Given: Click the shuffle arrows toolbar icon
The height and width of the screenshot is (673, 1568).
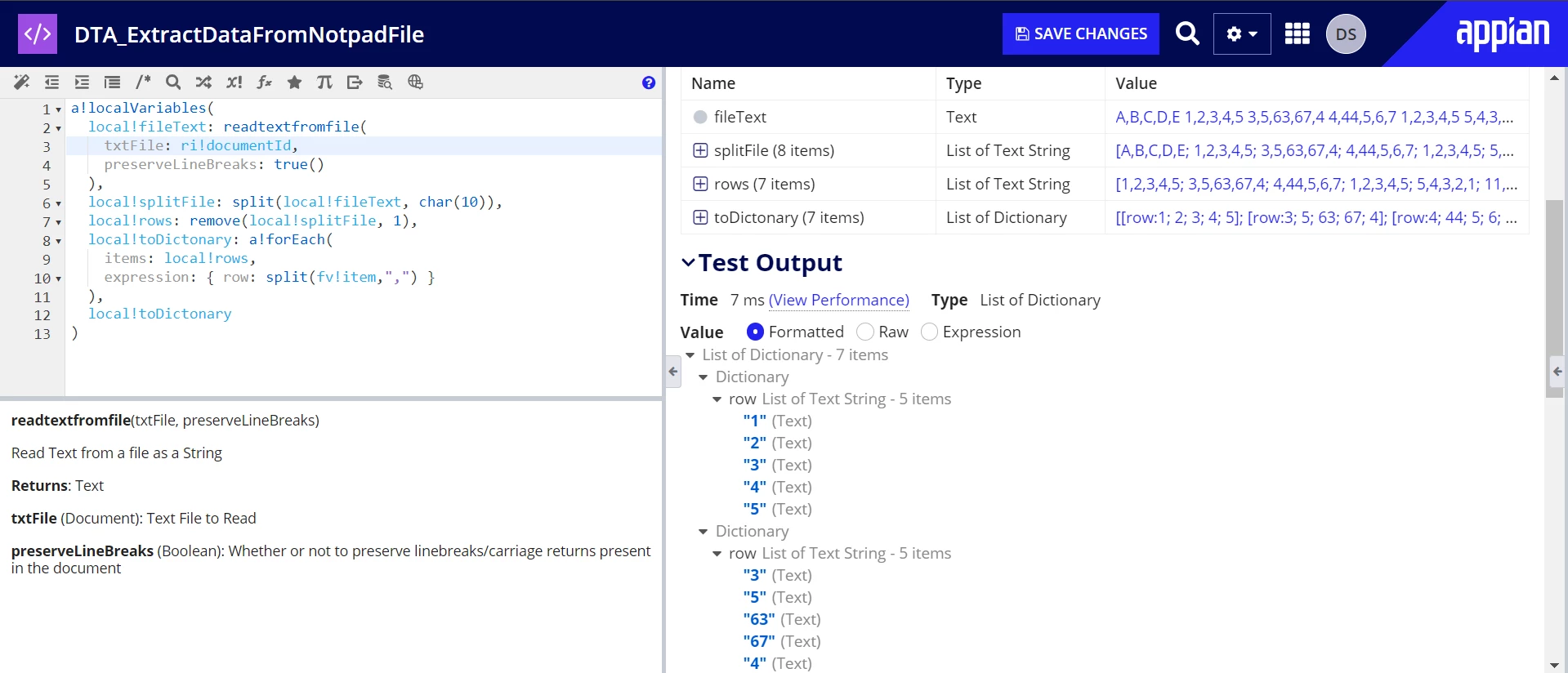Looking at the screenshot, I should [x=203, y=82].
